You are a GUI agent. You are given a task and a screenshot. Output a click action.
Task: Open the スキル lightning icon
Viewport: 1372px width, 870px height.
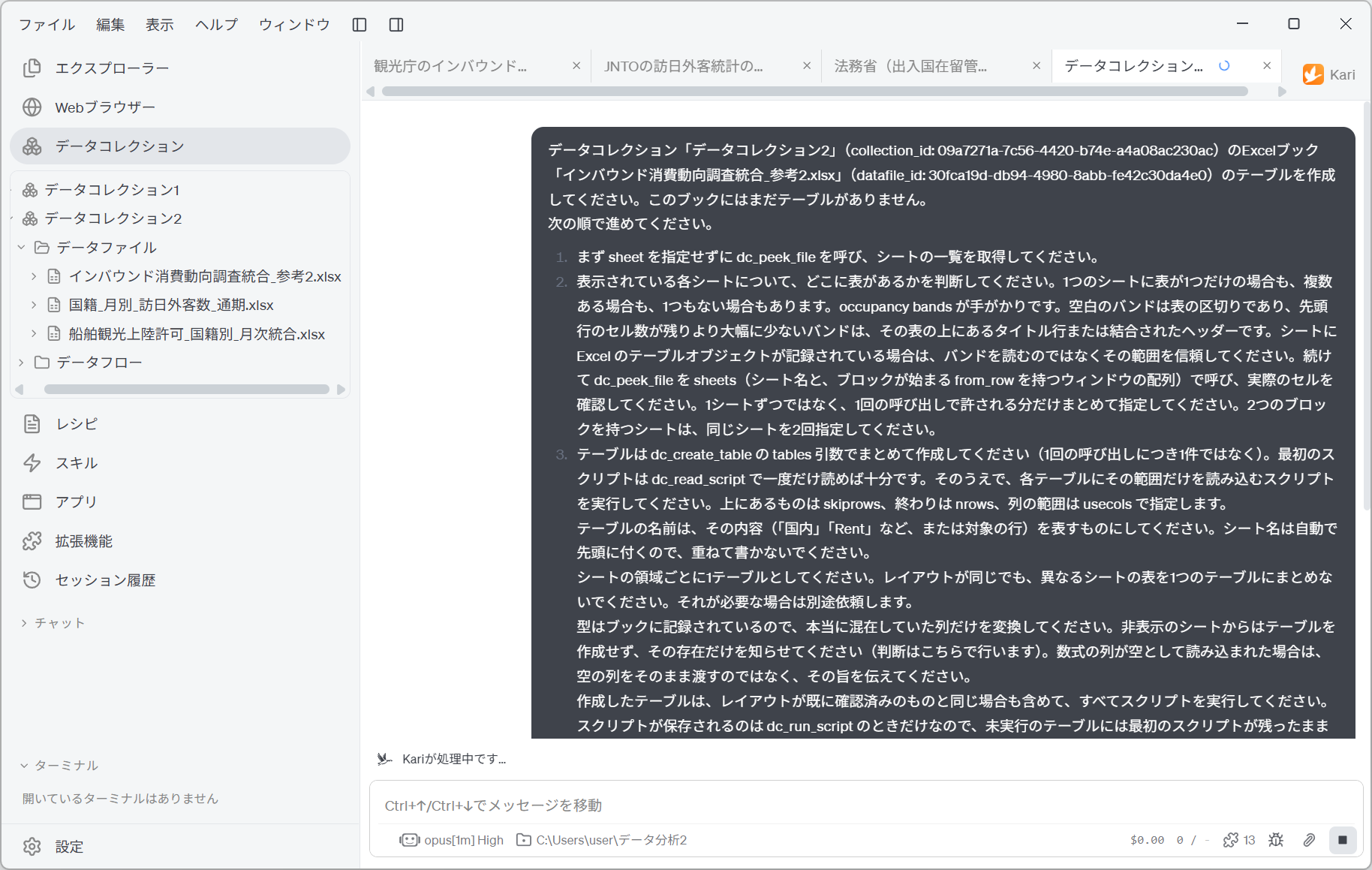pyautogui.click(x=32, y=463)
